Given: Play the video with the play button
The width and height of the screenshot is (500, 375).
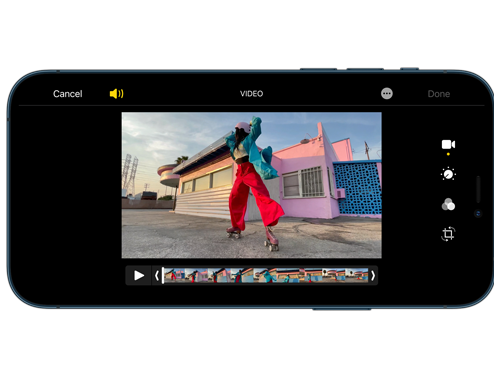Looking at the screenshot, I should tap(139, 276).
